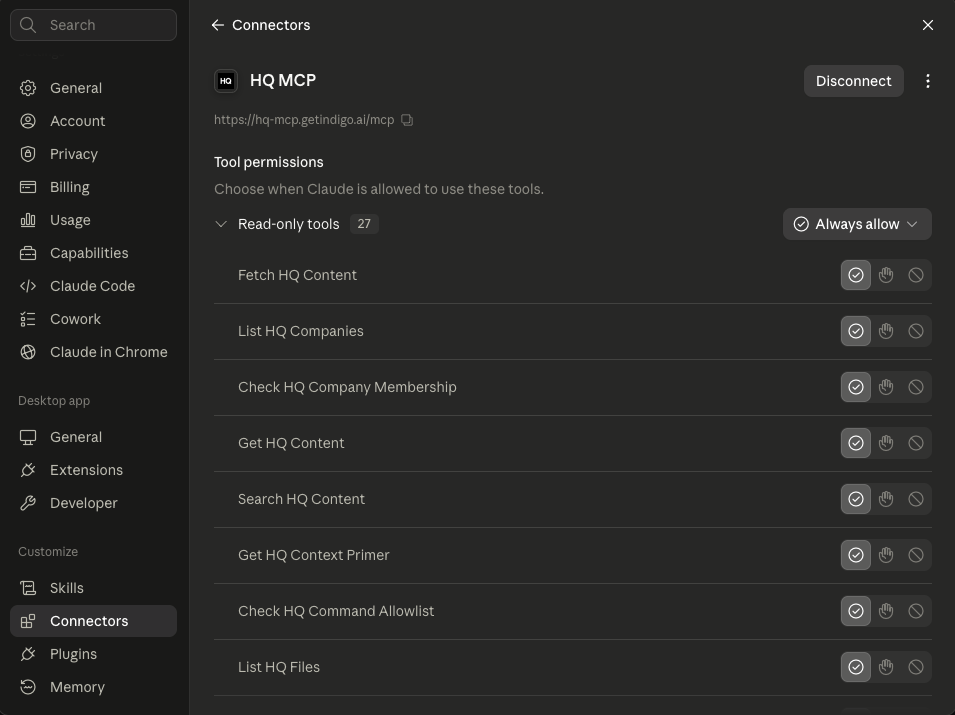
Task: Disconnect the HQ MCP connector
Action: (x=853, y=81)
